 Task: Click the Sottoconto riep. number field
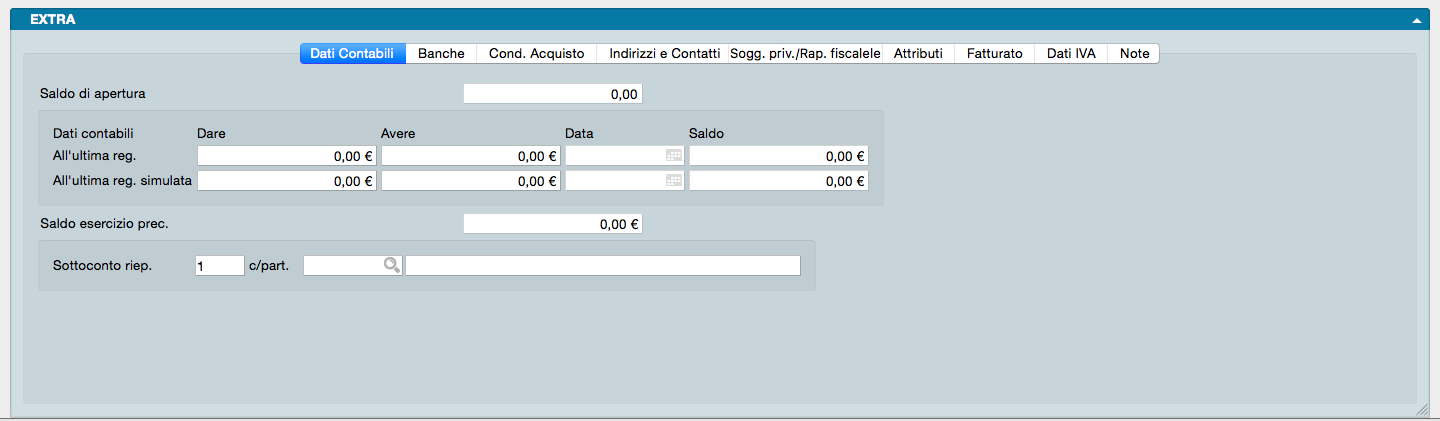[x=220, y=266]
